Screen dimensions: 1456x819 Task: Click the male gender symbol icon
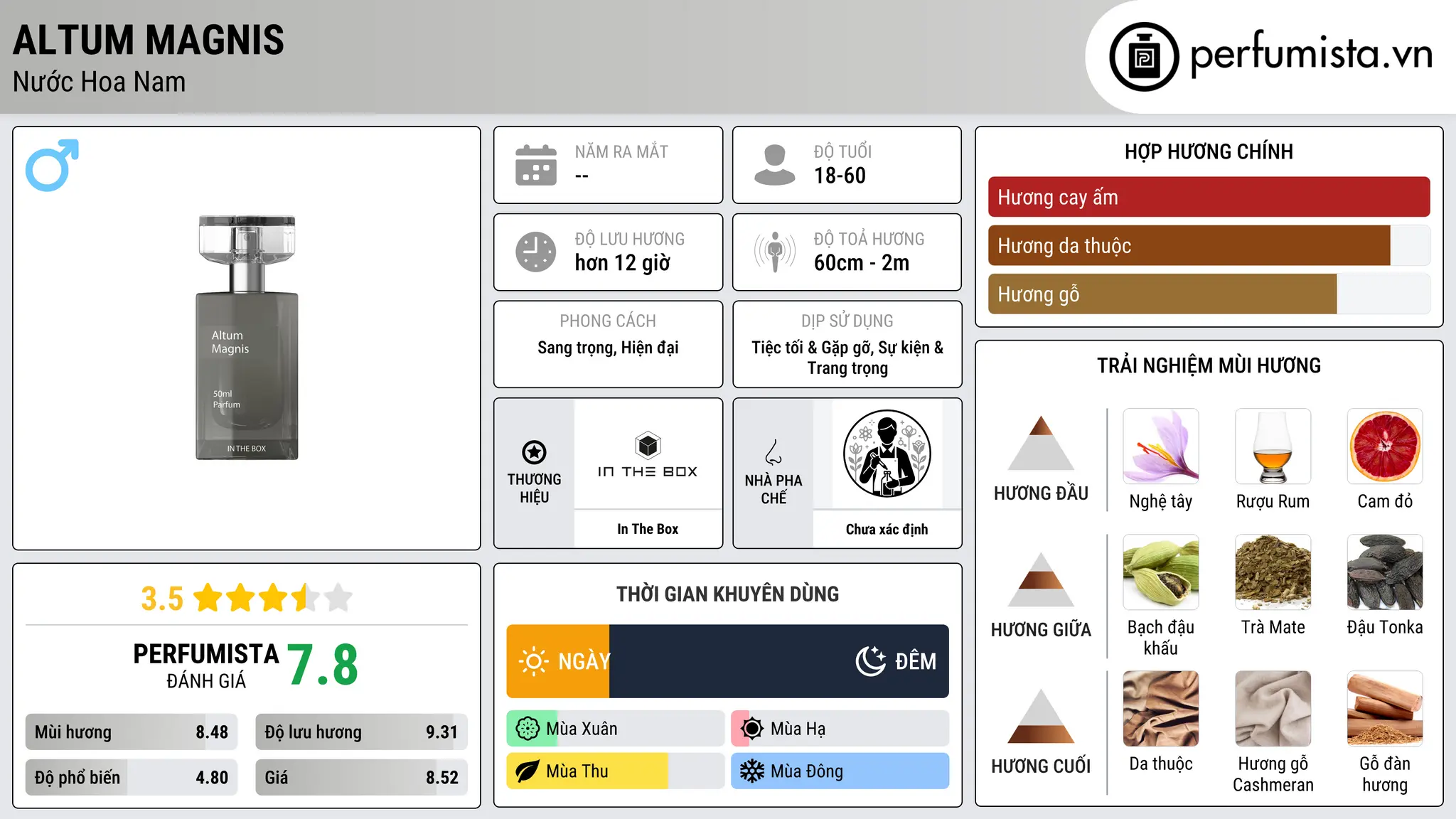pos(52,165)
